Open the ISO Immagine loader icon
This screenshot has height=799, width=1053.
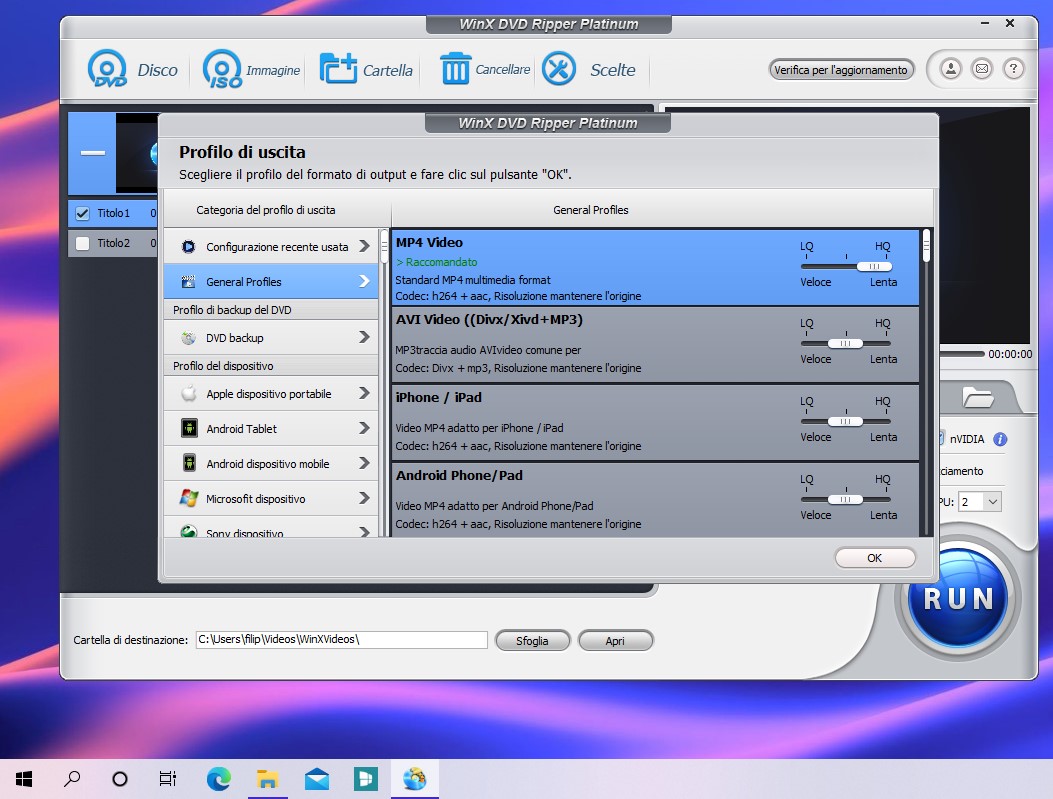pos(222,68)
